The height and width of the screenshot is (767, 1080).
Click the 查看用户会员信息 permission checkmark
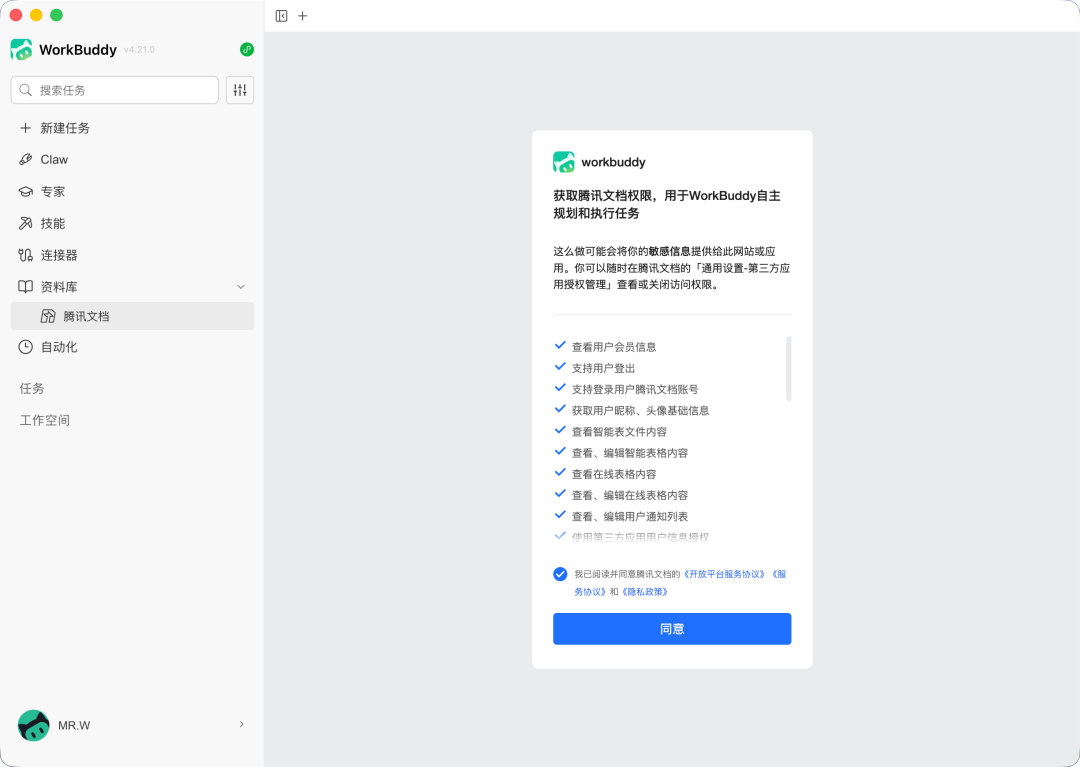click(560, 346)
